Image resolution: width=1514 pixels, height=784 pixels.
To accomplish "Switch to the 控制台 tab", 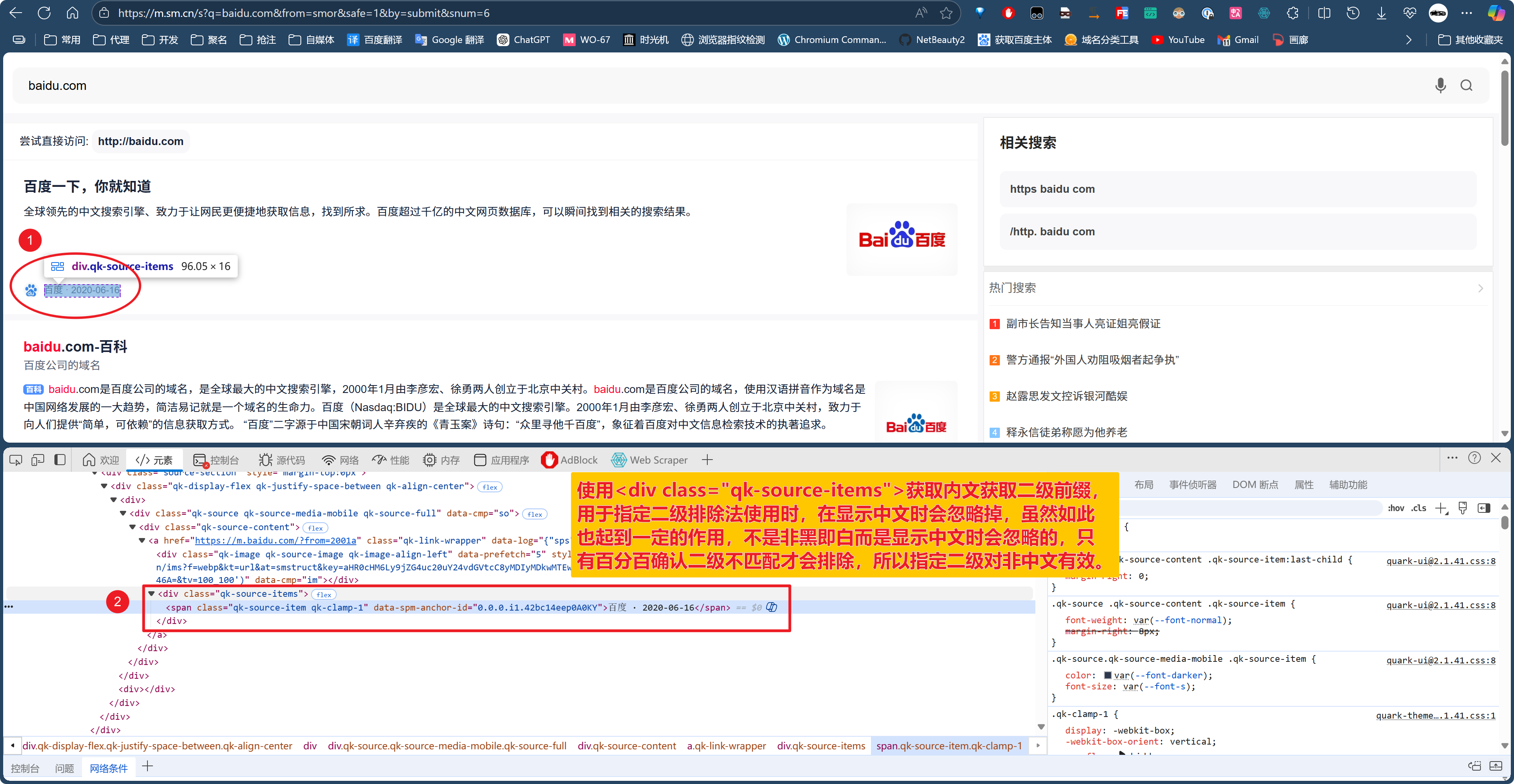I will pyautogui.click(x=216, y=460).
